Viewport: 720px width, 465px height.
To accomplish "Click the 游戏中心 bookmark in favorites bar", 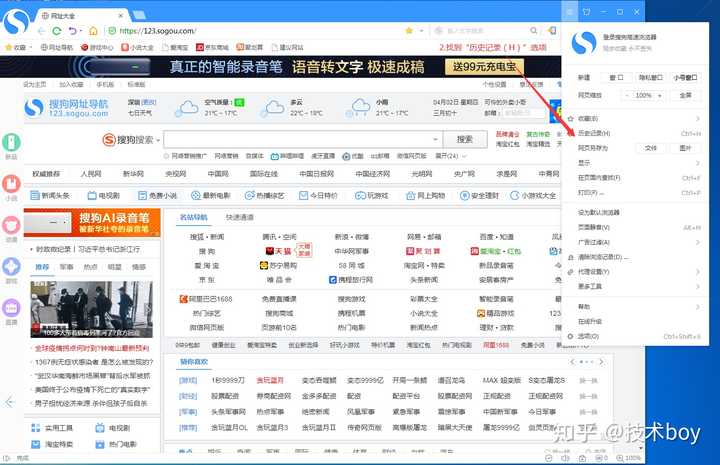I will pos(97,47).
